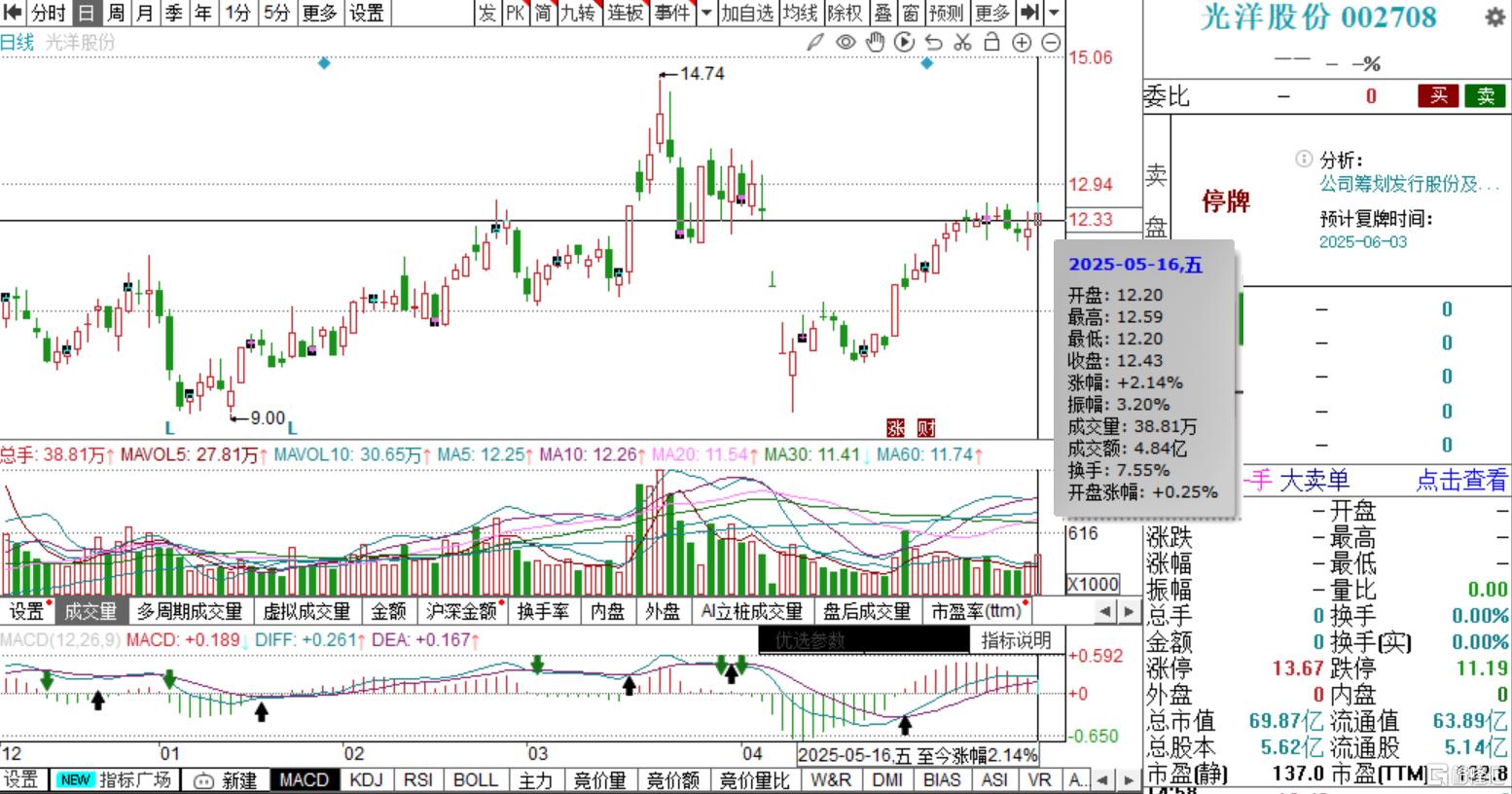Image resolution: width=1512 pixels, height=794 pixels.
Task: Select the 周 weekly period
Action: 116,13
